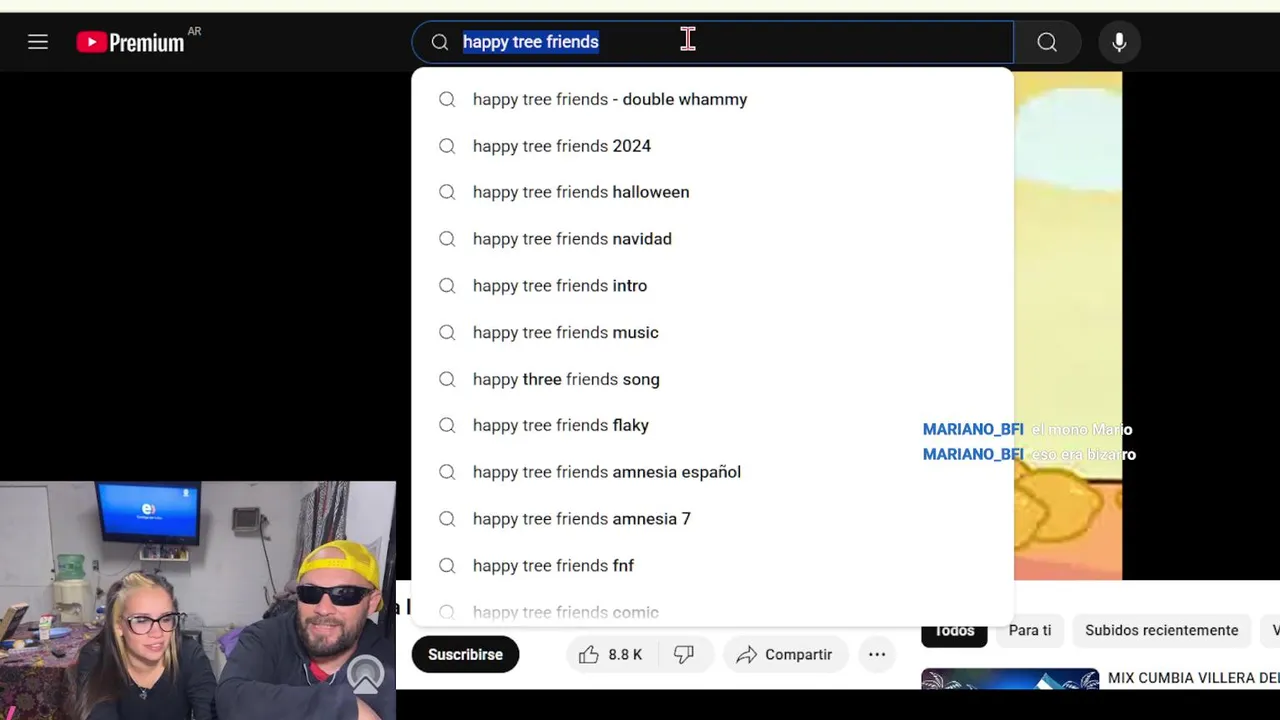Click magnifier icon beside 'navidad' suggestion
Image resolution: width=1280 pixels, height=720 pixels.
(447, 239)
